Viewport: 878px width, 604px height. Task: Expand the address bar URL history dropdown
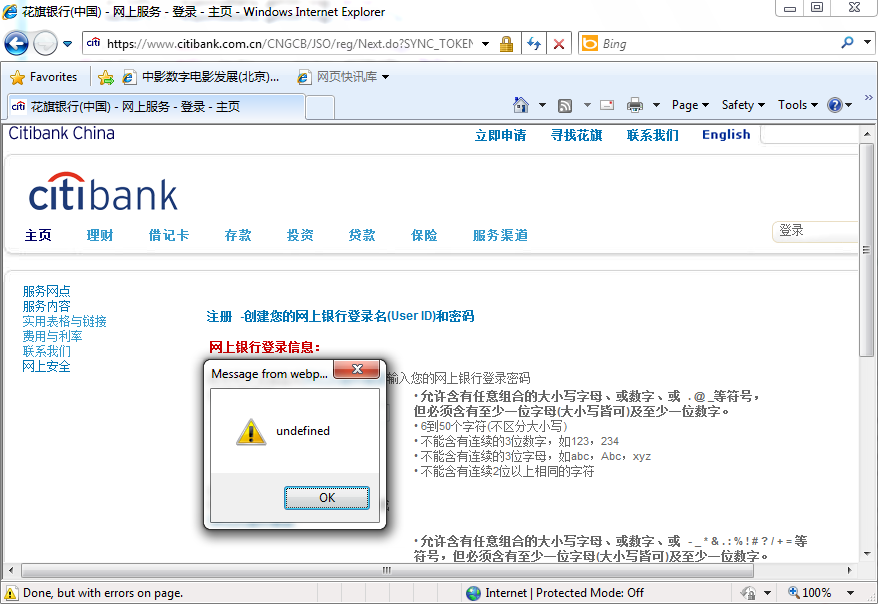485,44
